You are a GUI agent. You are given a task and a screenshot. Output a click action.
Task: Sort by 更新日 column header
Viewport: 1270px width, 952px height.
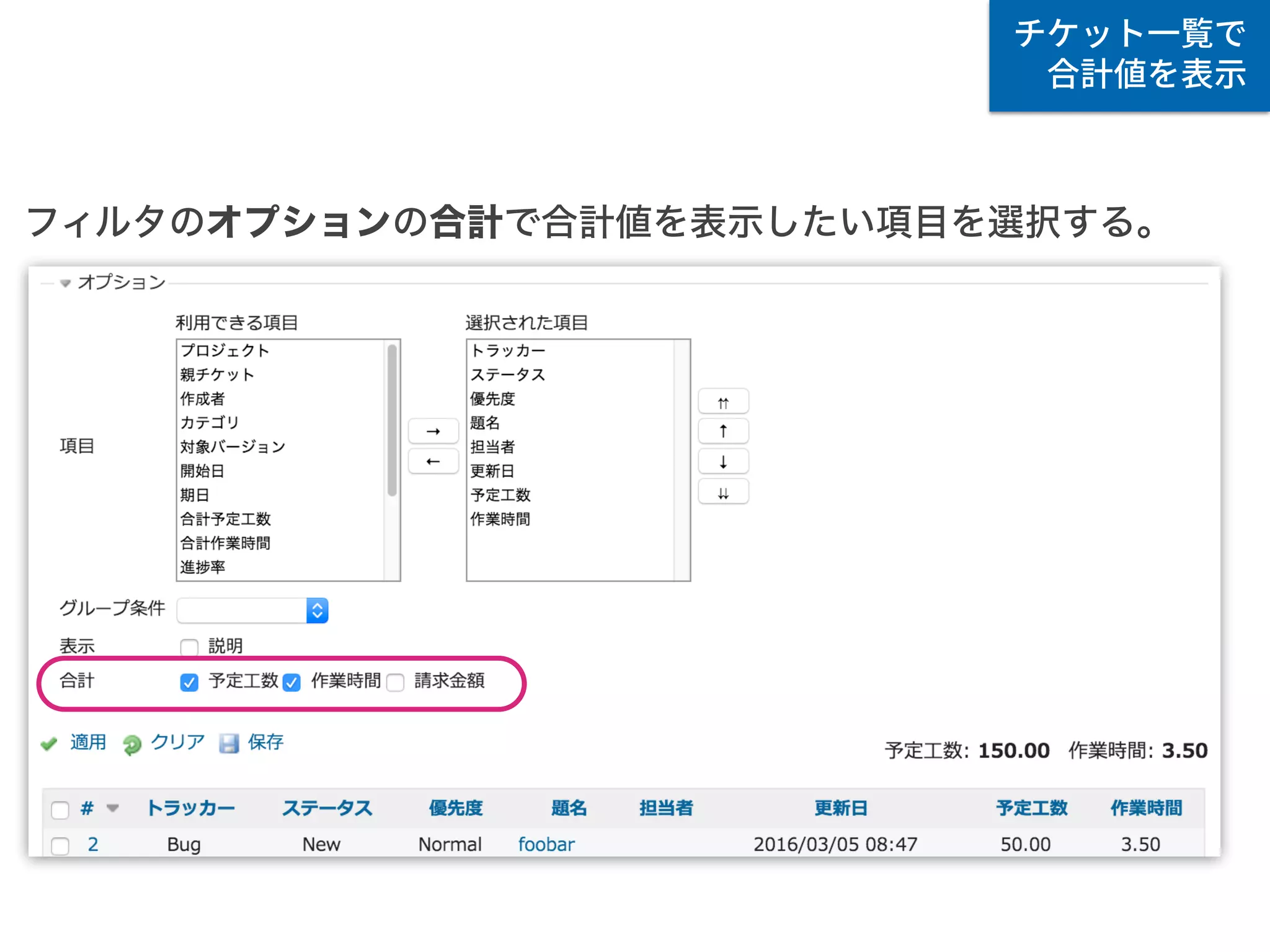click(840, 808)
